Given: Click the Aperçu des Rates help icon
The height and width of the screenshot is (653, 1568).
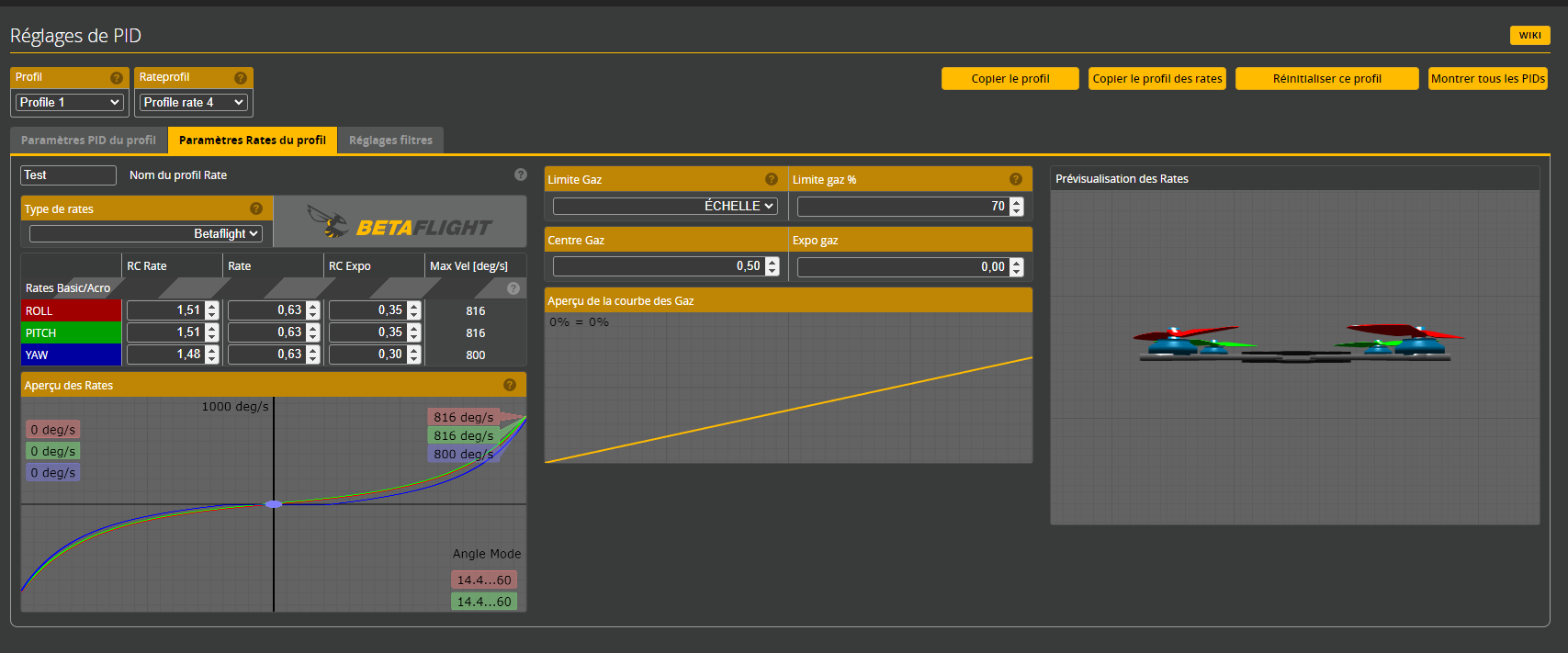Looking at the screenshot, I should click(510, 385).
